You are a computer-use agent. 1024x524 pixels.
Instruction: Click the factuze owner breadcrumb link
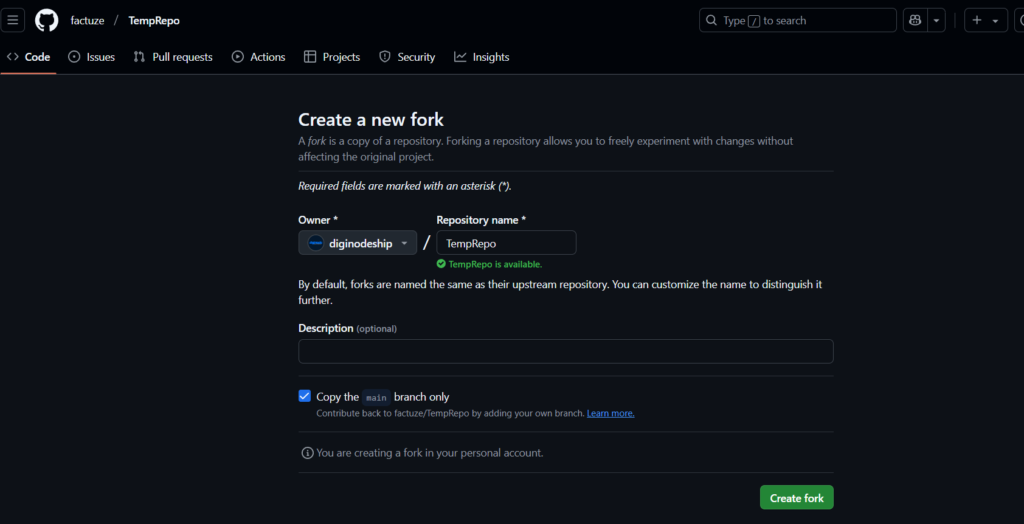click(x=87, y=20)
